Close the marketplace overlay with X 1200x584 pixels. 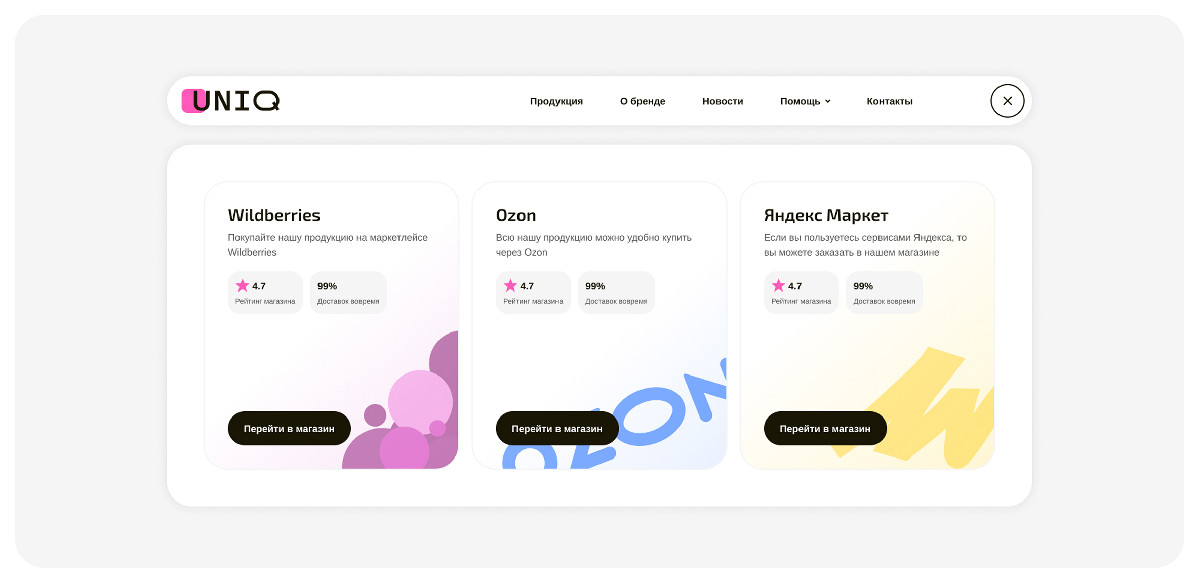[x=1007, y=101]
